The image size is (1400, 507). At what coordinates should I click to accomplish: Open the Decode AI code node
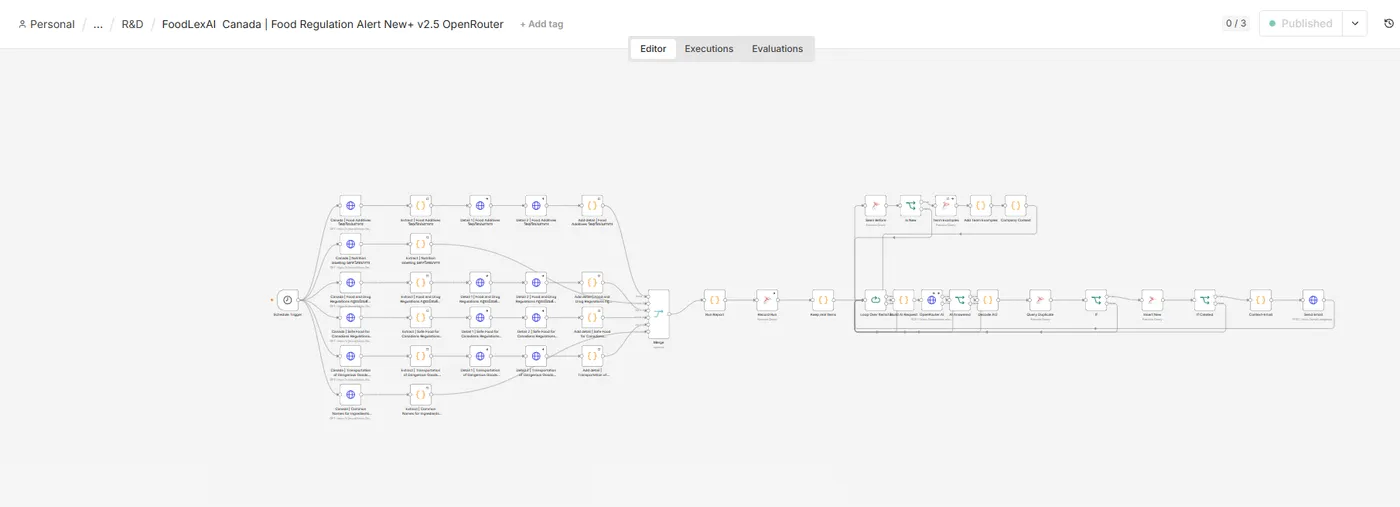pos(988,299)
